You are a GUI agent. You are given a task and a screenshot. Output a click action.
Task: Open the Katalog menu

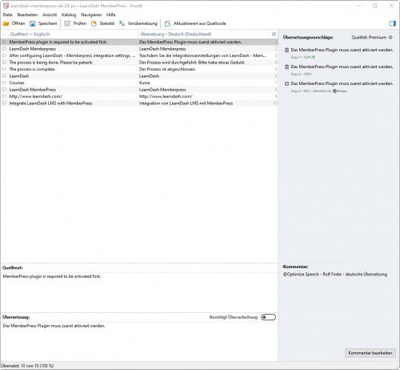point(69,15)
